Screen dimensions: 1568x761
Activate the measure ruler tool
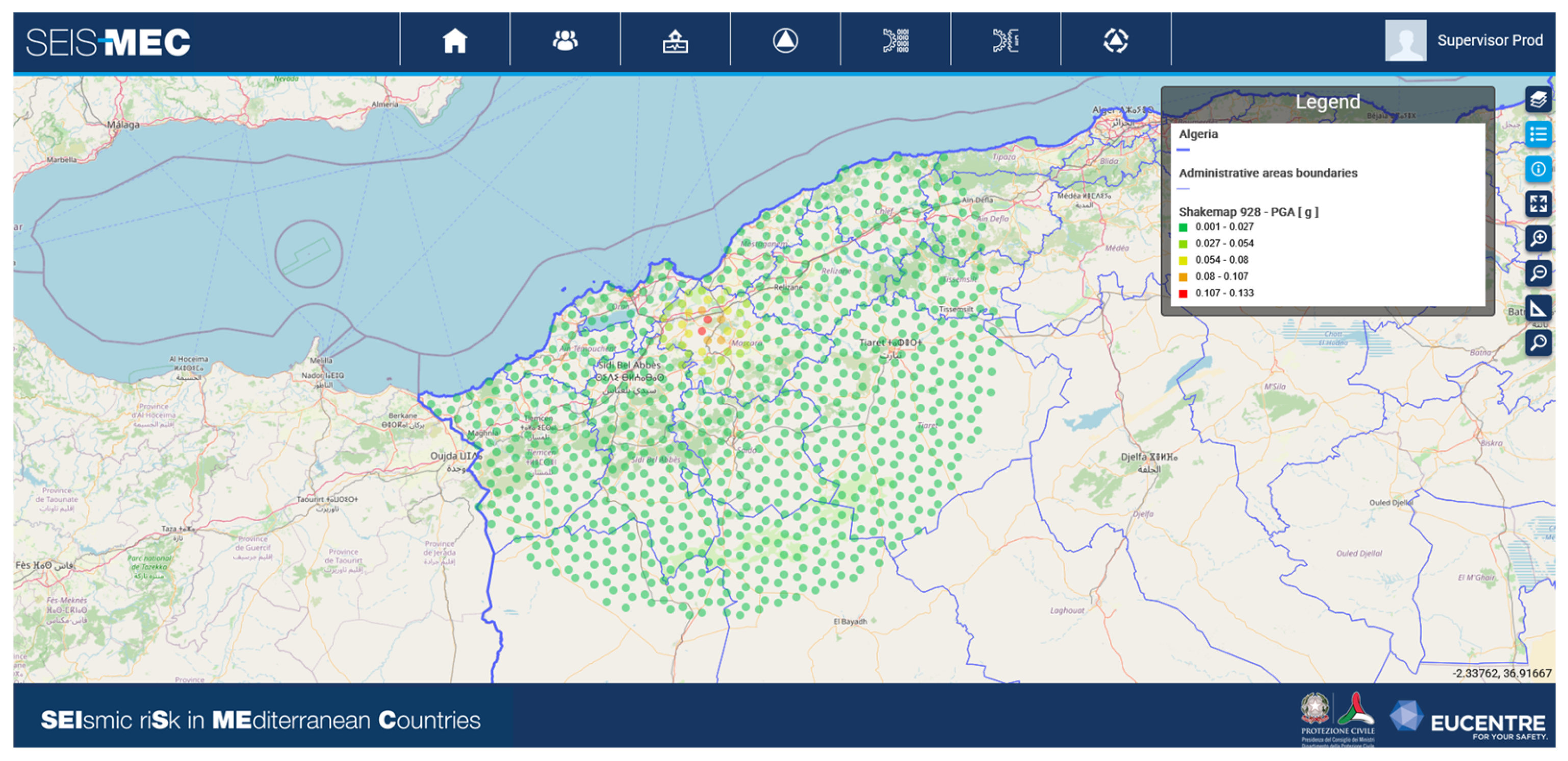pos(1537,308)
